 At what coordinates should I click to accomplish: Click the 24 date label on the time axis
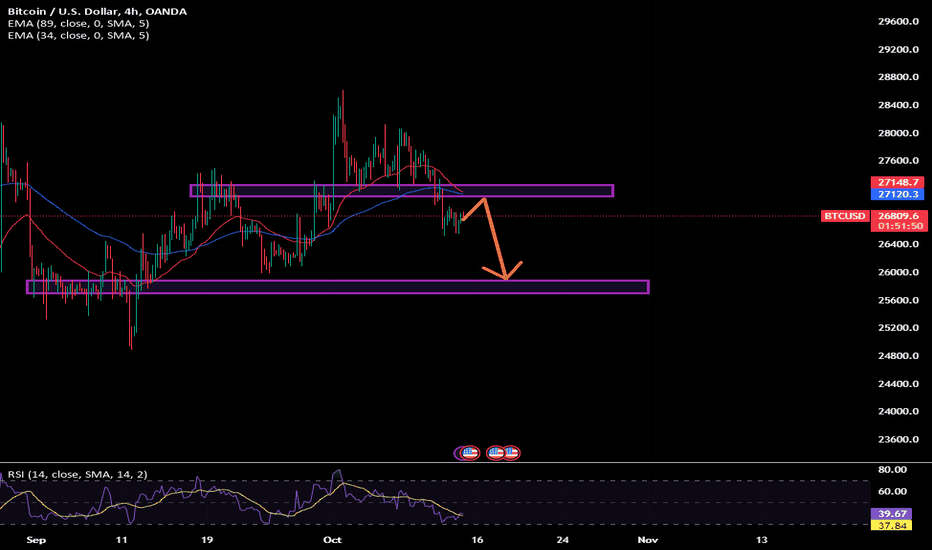click(x=562, y=540)
